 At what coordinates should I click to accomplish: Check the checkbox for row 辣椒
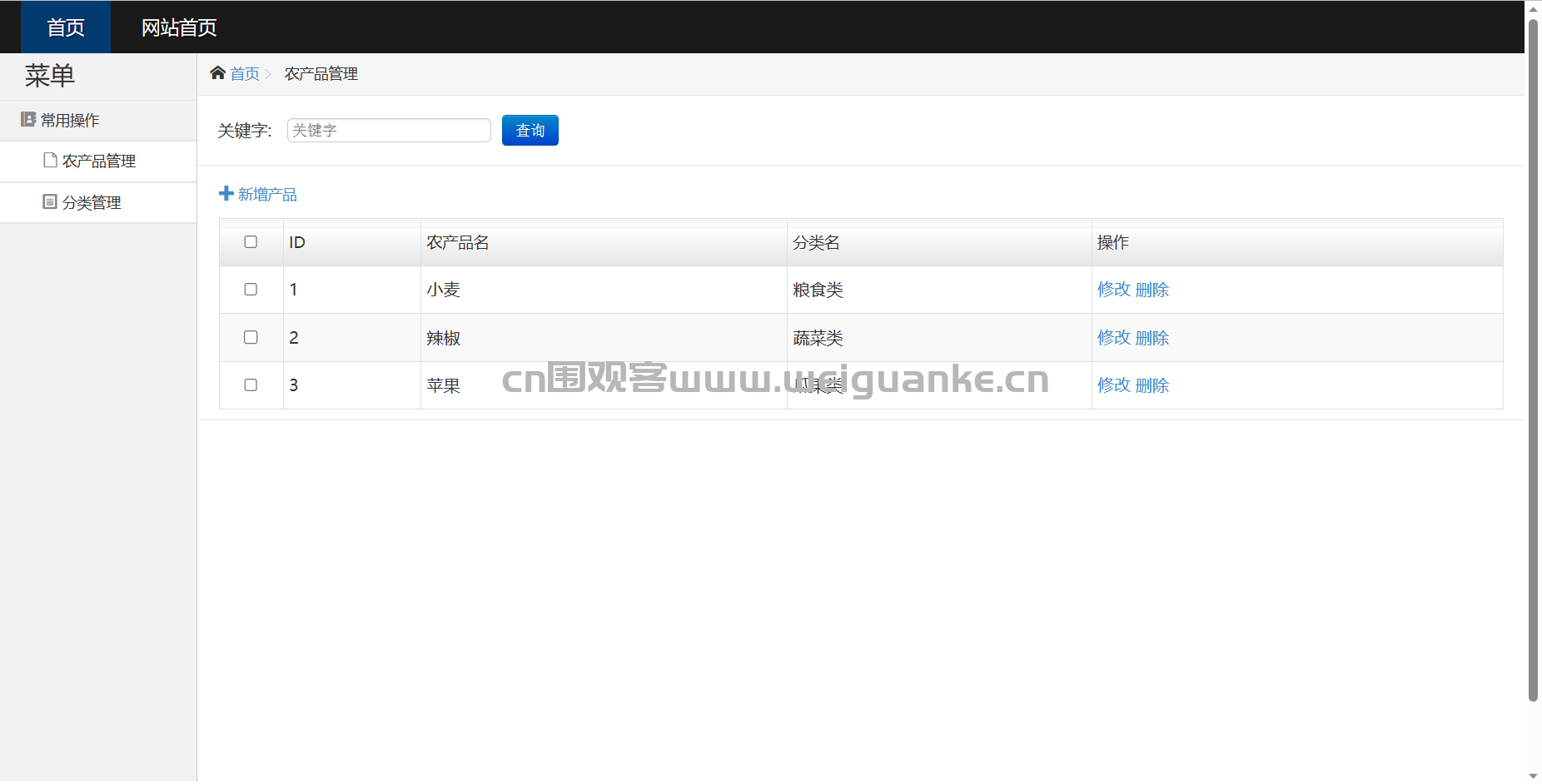pos(251,337)
